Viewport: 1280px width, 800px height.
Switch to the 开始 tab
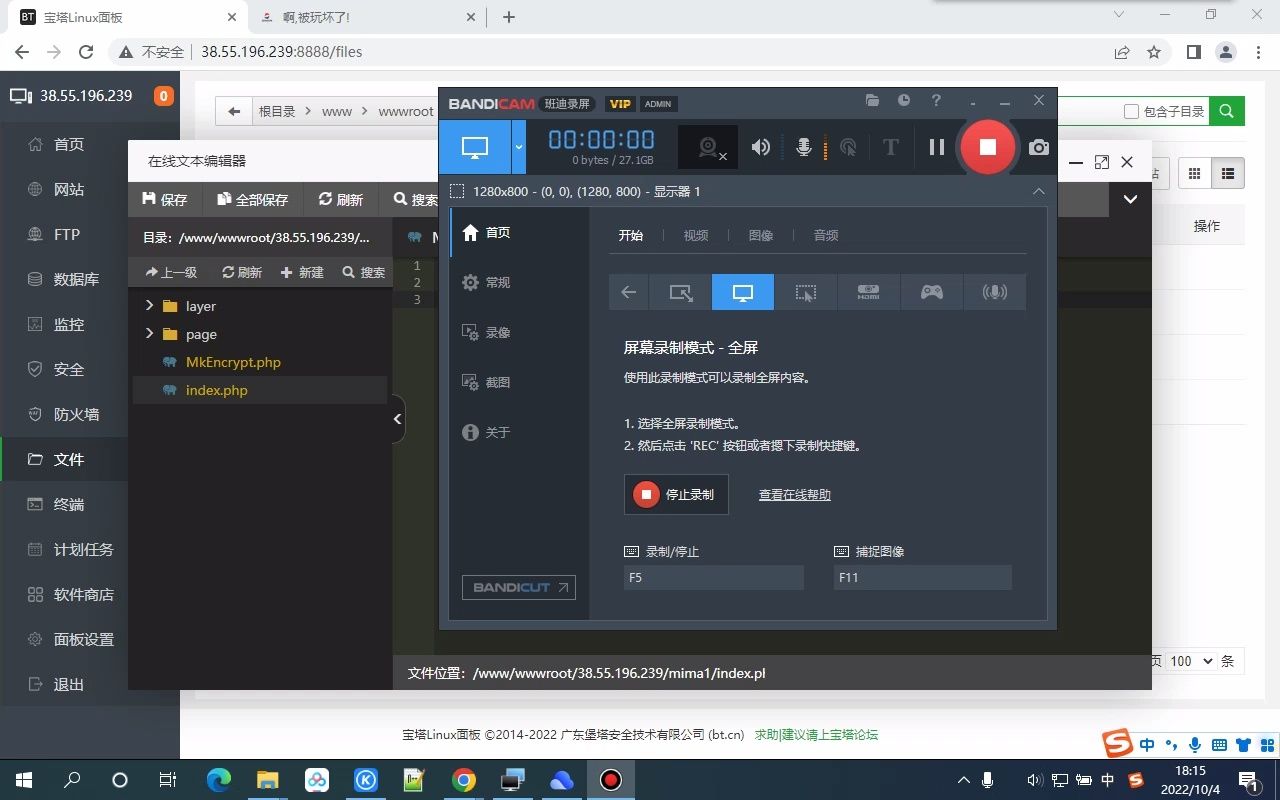[x=630, y=235]
